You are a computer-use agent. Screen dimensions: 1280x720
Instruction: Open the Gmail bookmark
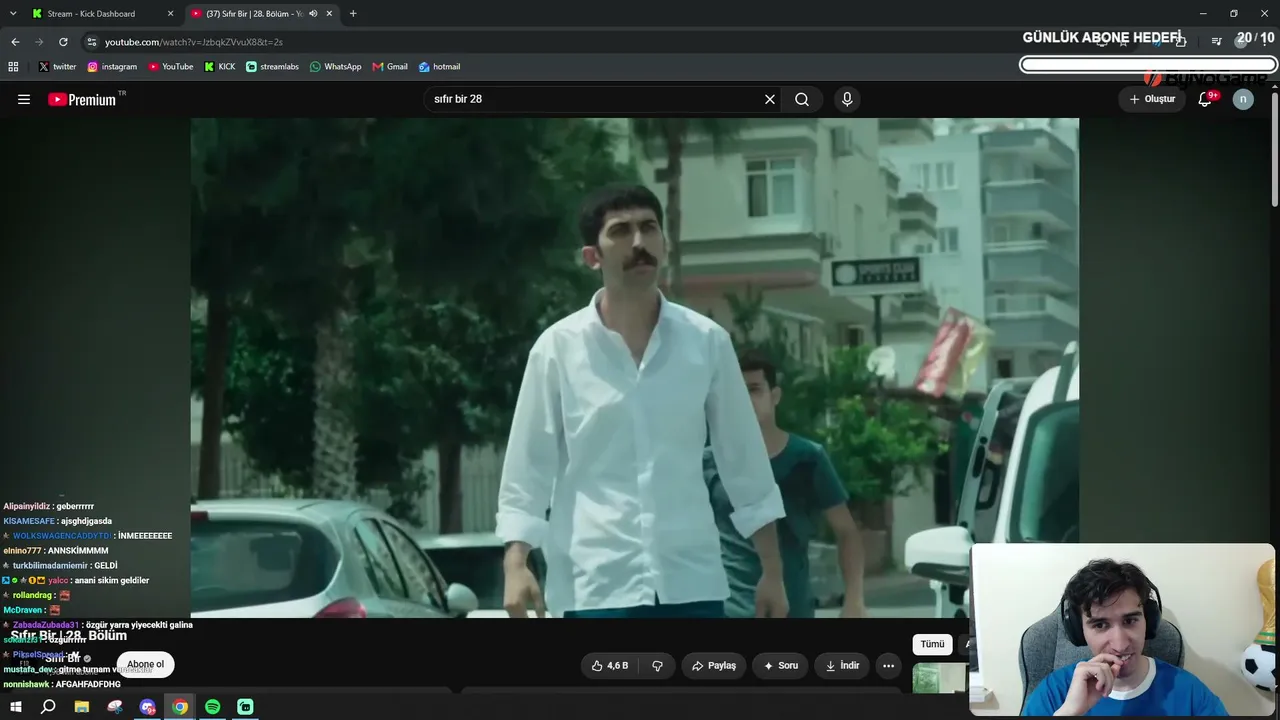(390, 67)
